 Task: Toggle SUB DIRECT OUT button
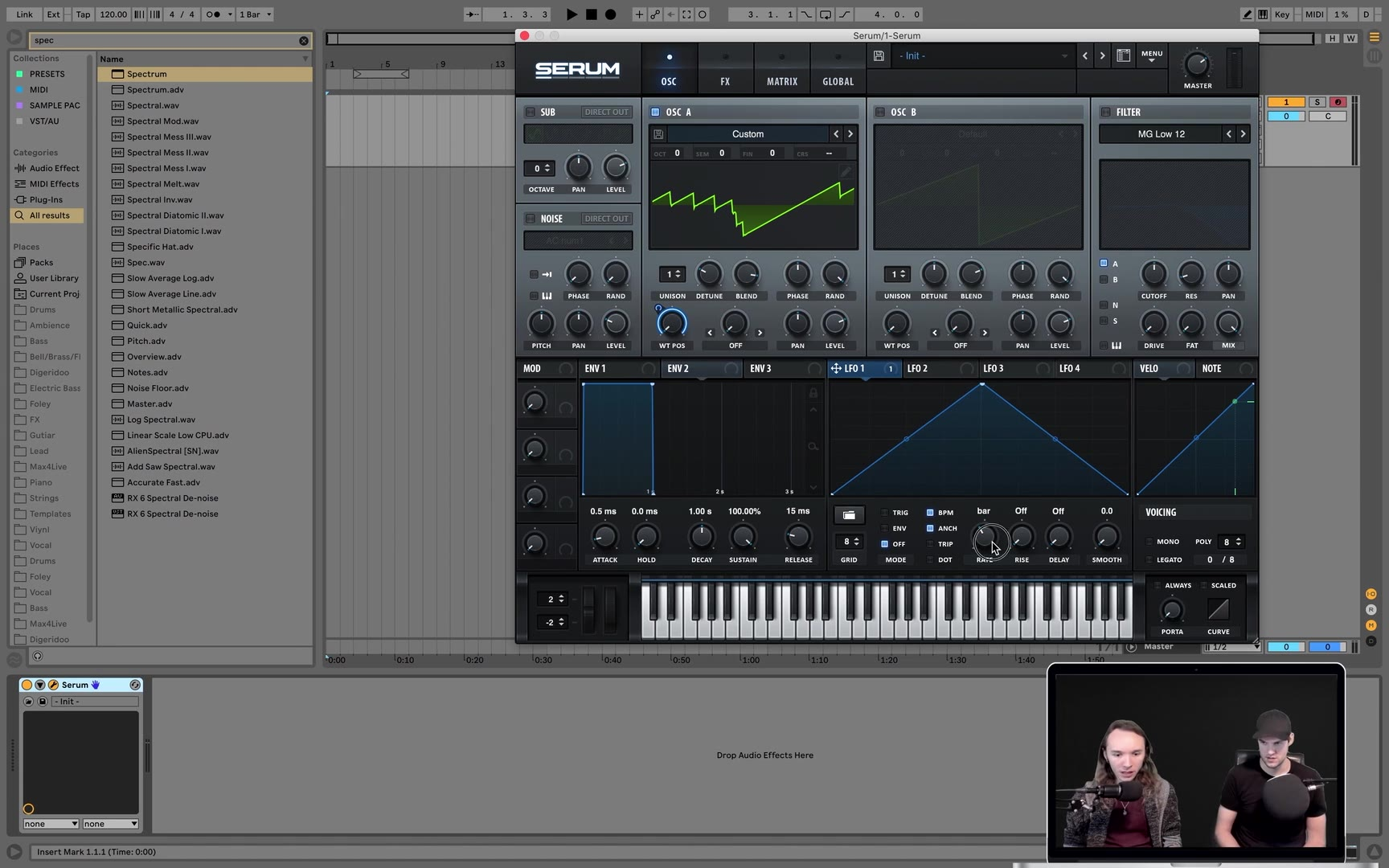click(606, 112)
